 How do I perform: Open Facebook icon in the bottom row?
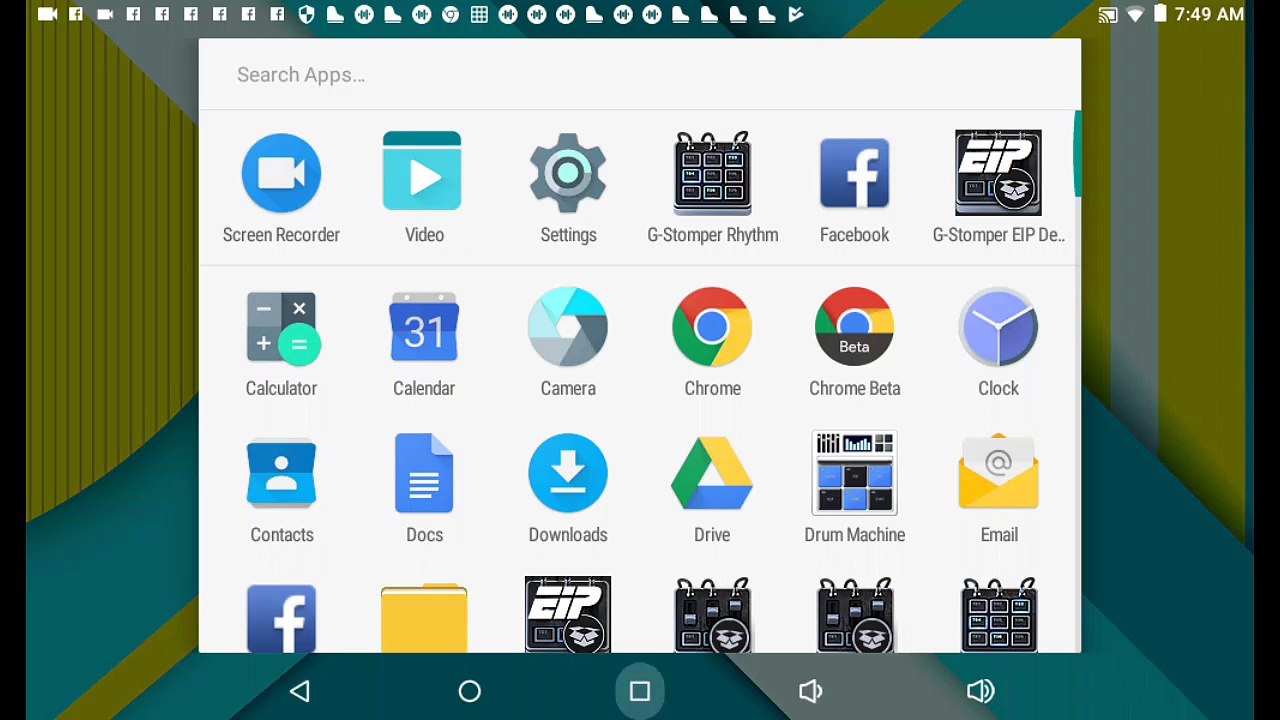tap(281, 619)
